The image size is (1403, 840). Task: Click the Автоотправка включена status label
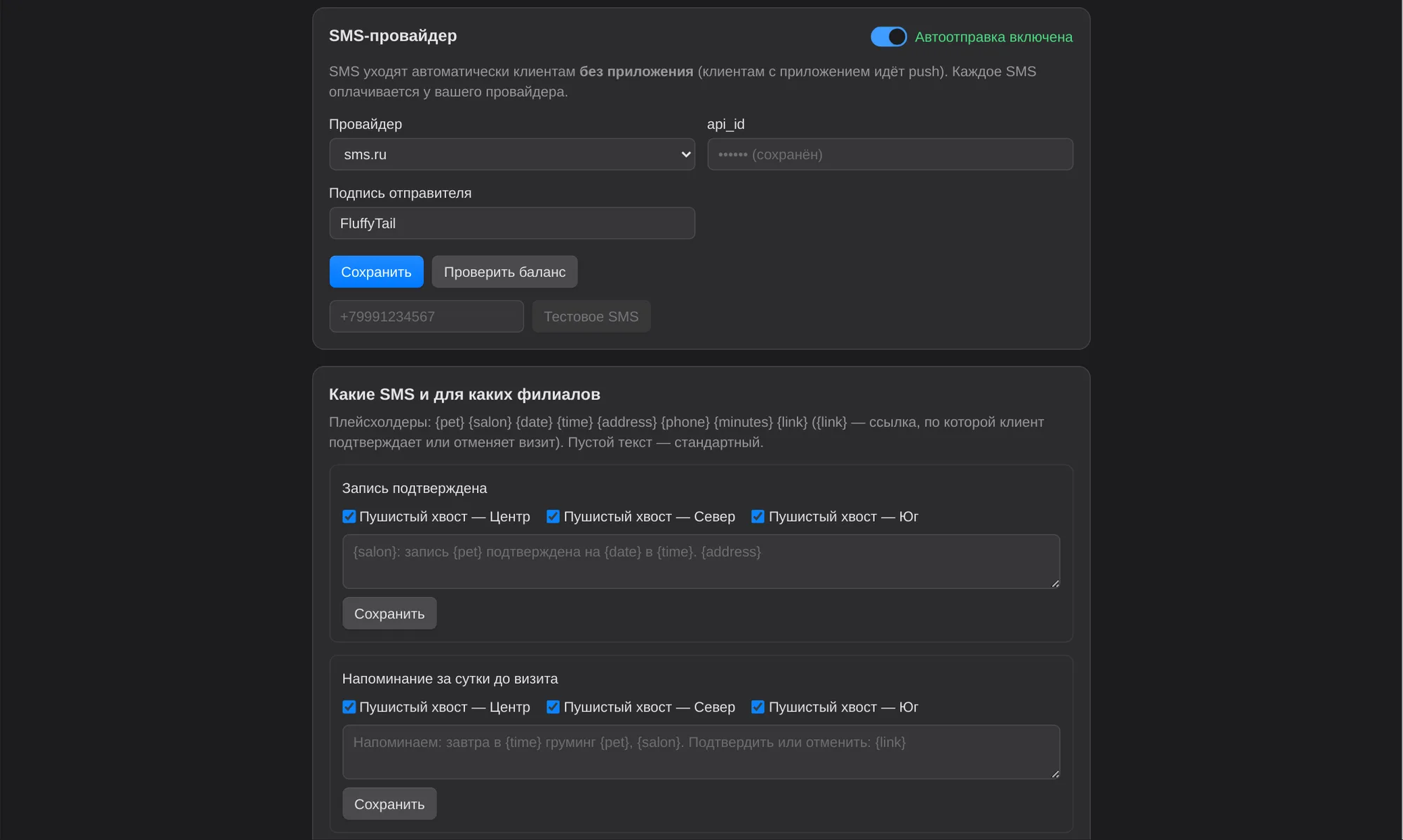[993, 36]
